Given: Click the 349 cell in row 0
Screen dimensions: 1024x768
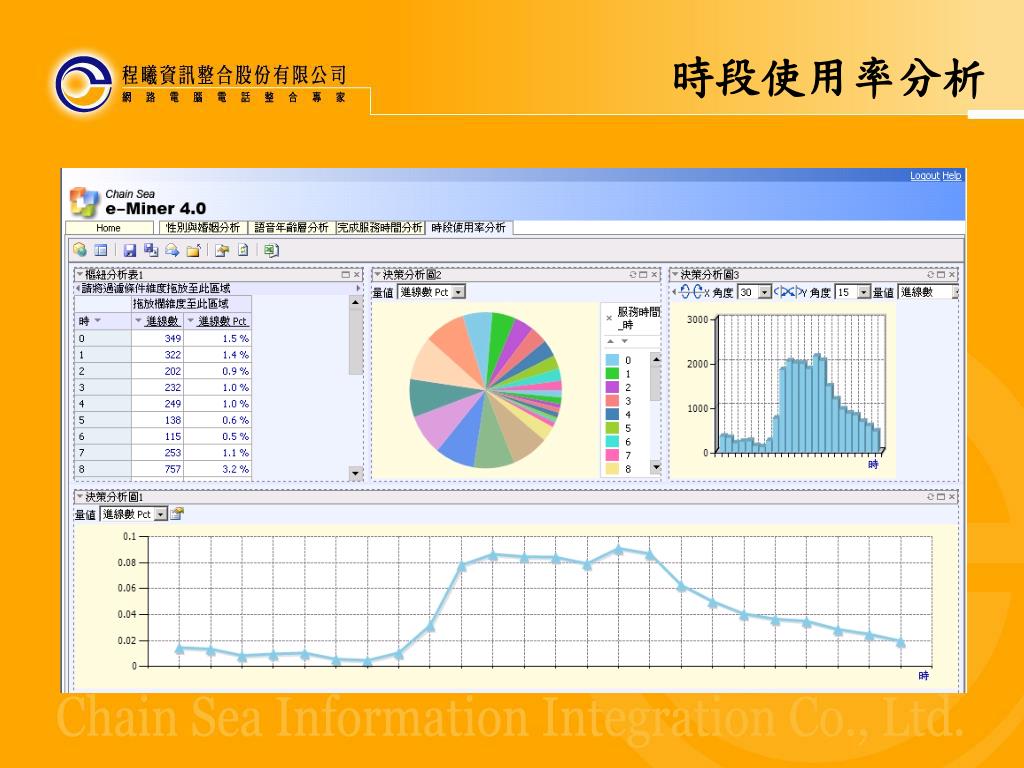Looking at the screenshot, I should point(157,338).
